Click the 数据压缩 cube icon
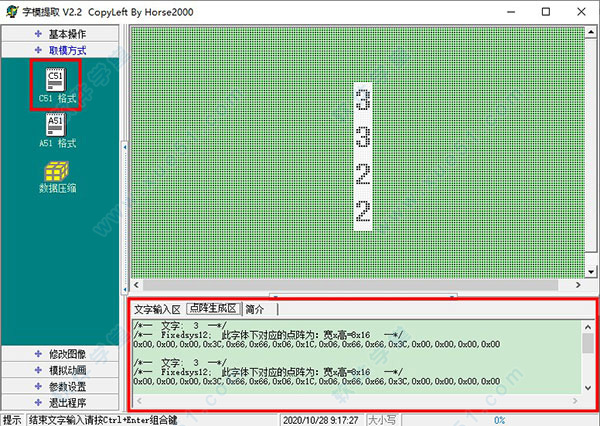The height and width of the screenshot is (426, 600). click(x=55, y=174)
